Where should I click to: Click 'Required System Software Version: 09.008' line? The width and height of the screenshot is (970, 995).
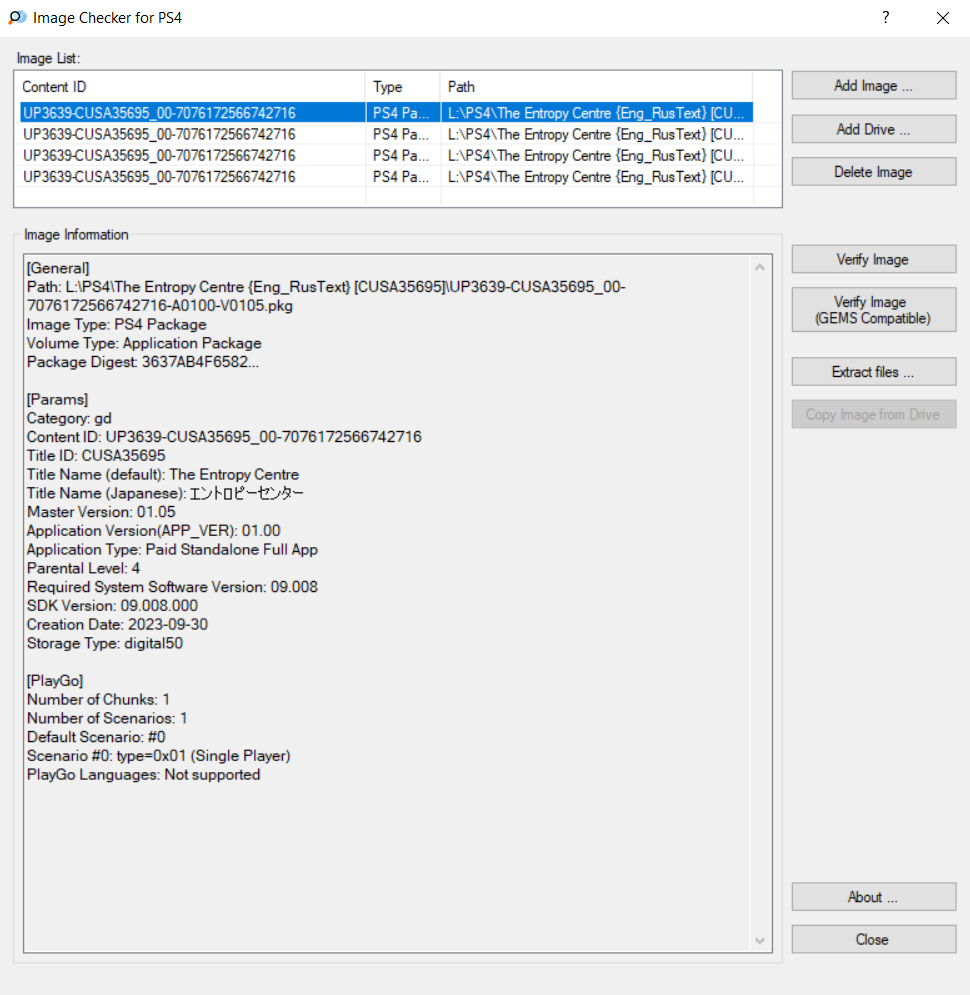[x=172, y=587]
